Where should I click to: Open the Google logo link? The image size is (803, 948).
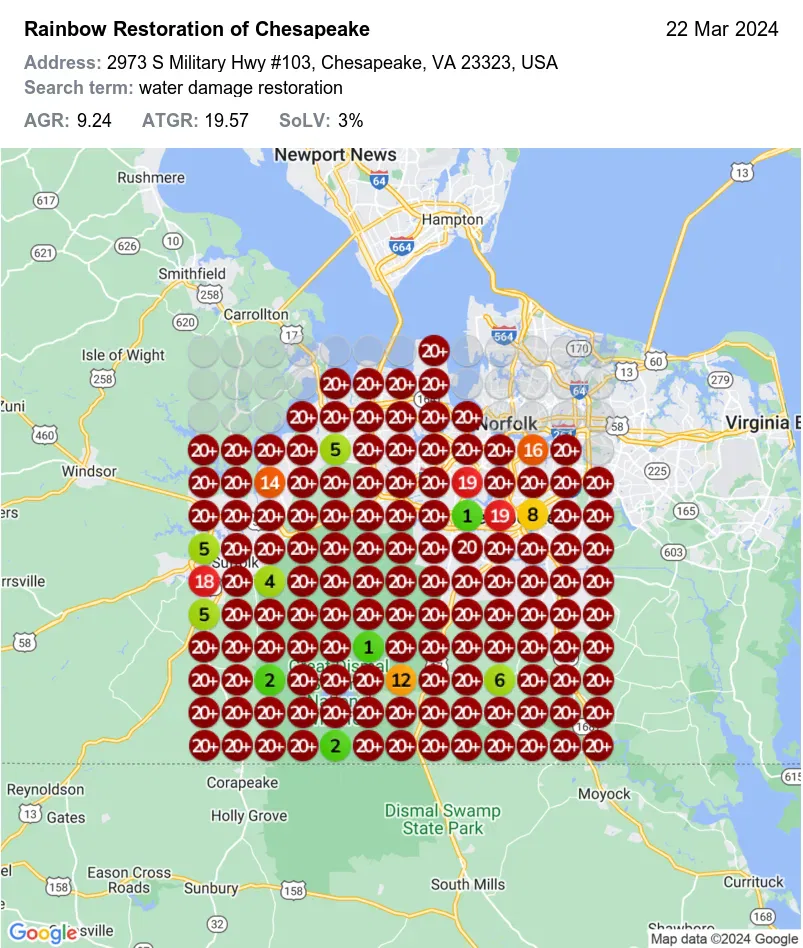click(x=44, y=932)
